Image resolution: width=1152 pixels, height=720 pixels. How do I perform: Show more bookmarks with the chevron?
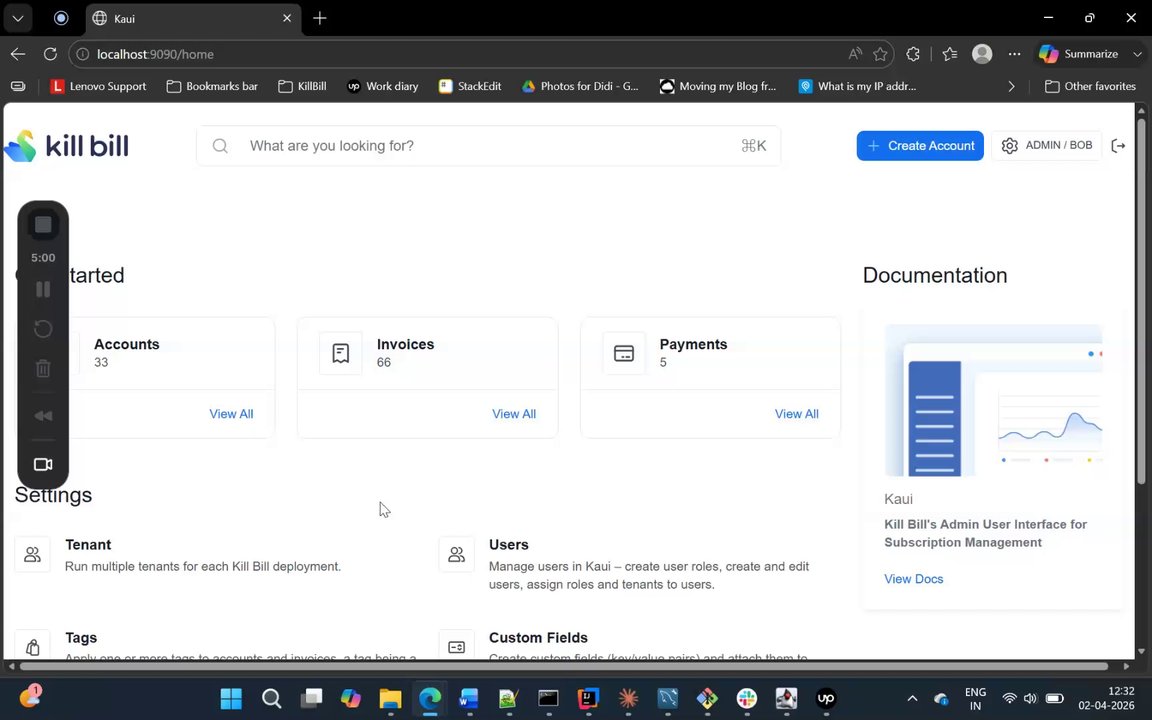1012,86
